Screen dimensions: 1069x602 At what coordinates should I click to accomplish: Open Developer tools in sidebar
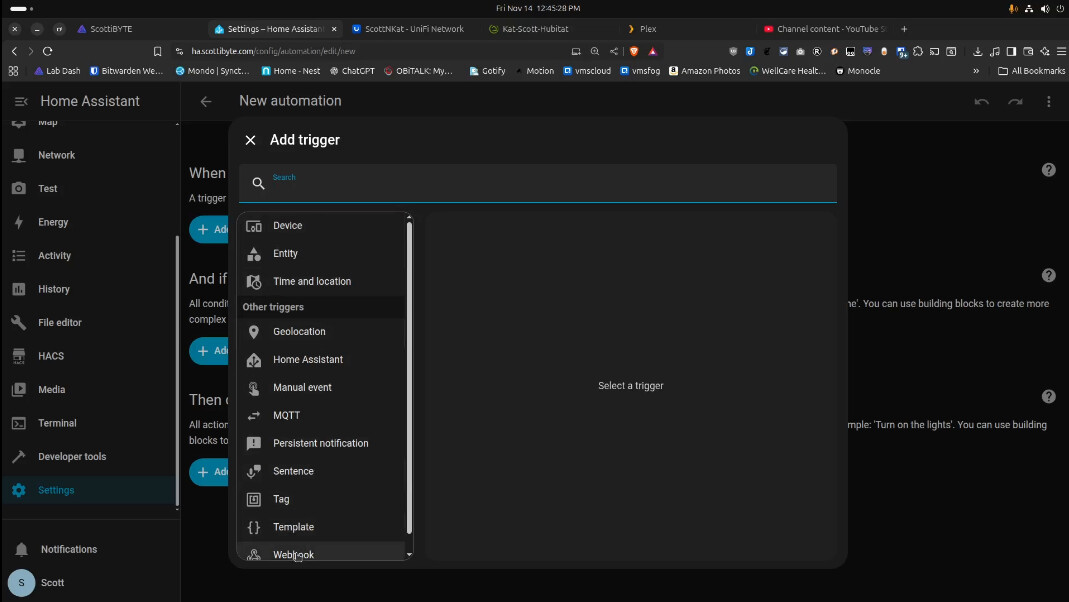71,457
